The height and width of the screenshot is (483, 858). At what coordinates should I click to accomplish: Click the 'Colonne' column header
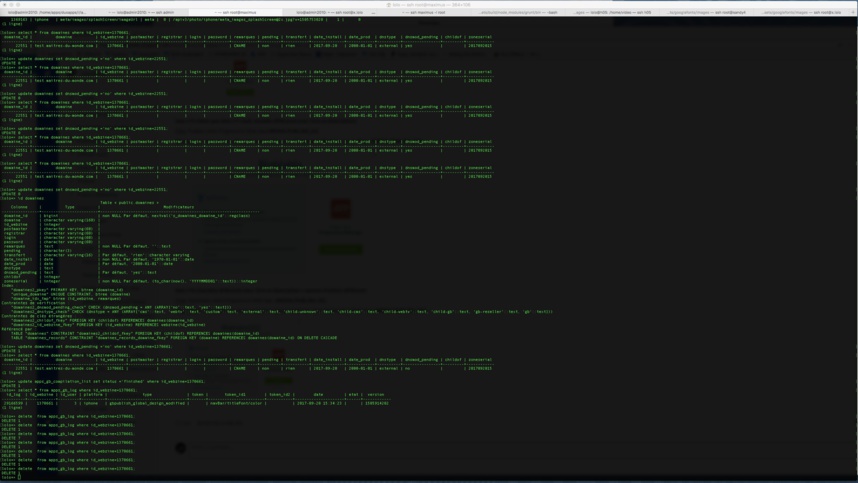19,208
